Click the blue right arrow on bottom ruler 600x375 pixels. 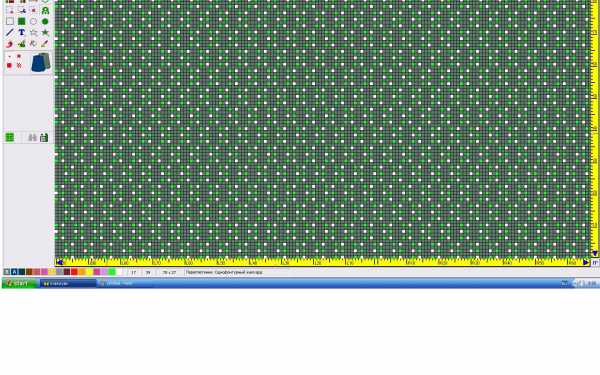point(586,262)
